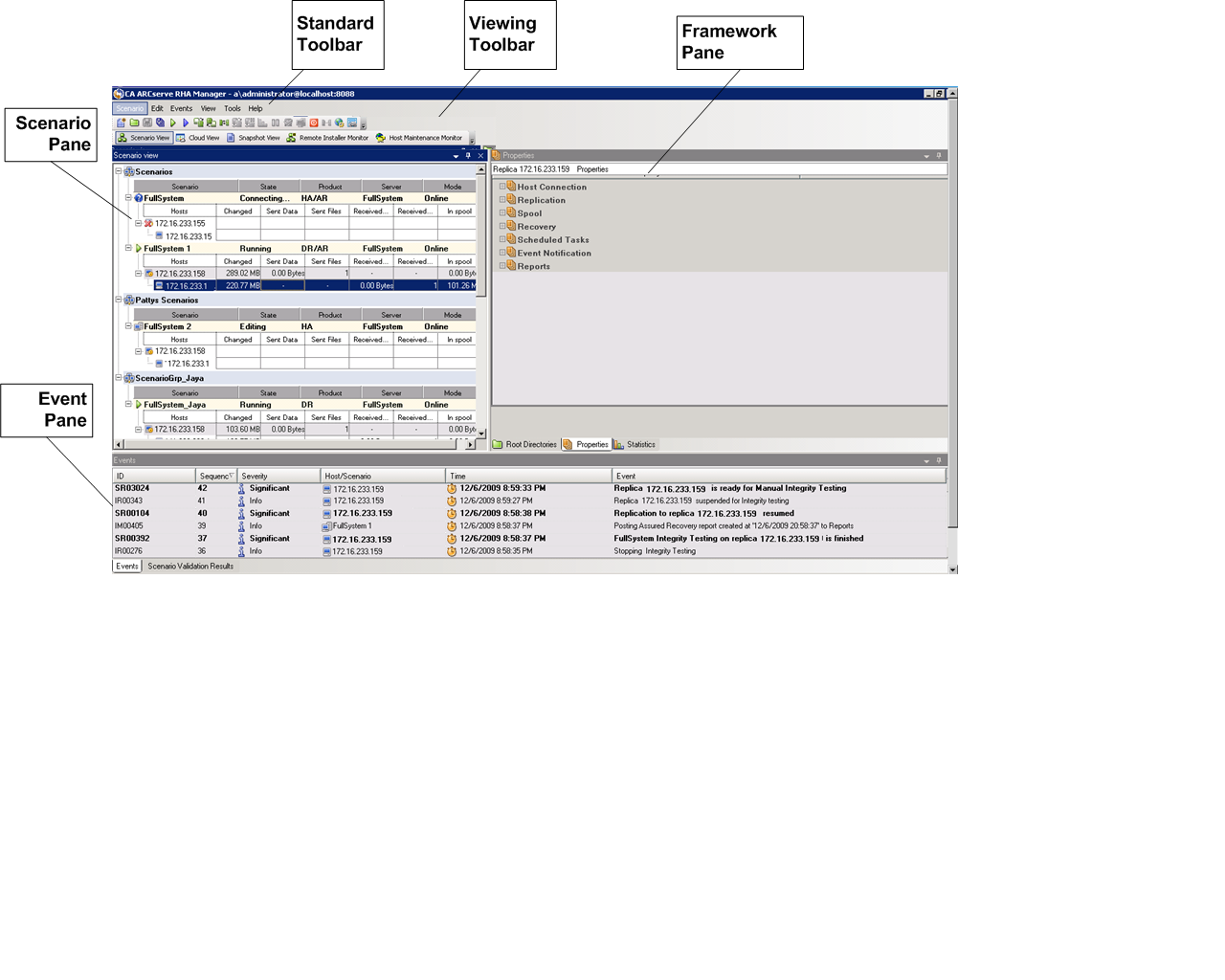Expand the Replication properties
This screenshot has height=980, width=1225.
tap(501, 200)
